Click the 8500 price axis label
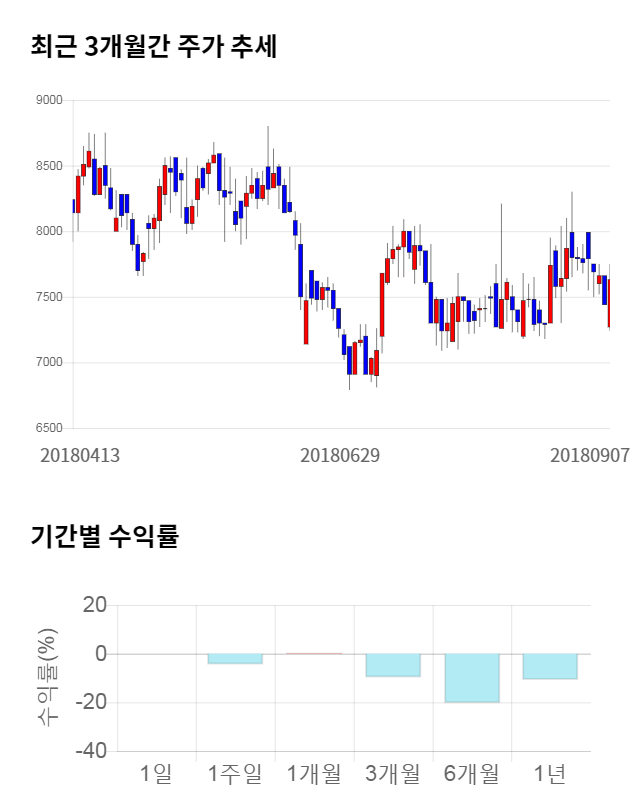640x810 pixels. click(49, 166)
